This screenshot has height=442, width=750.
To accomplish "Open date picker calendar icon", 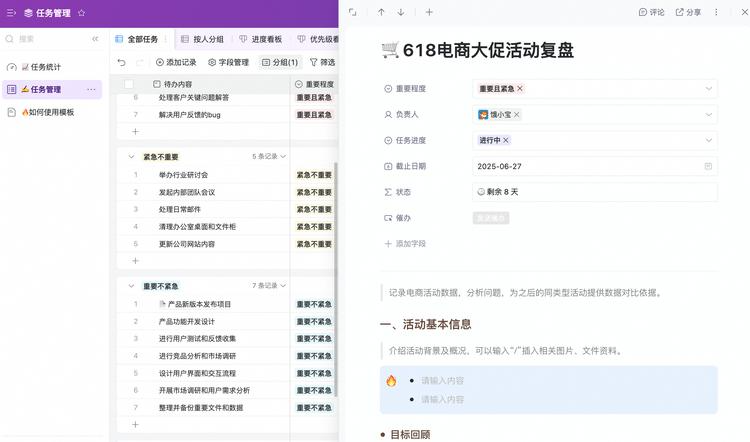I will (x=708, y=166).
